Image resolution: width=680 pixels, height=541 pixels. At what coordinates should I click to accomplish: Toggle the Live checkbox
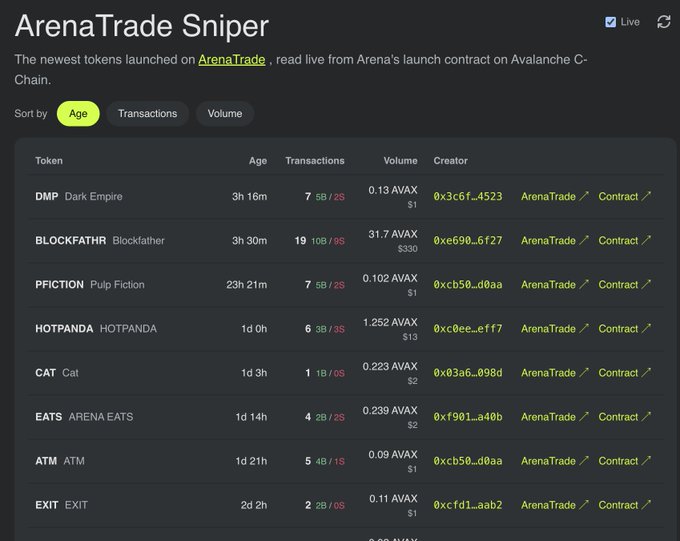pos(610,22)
